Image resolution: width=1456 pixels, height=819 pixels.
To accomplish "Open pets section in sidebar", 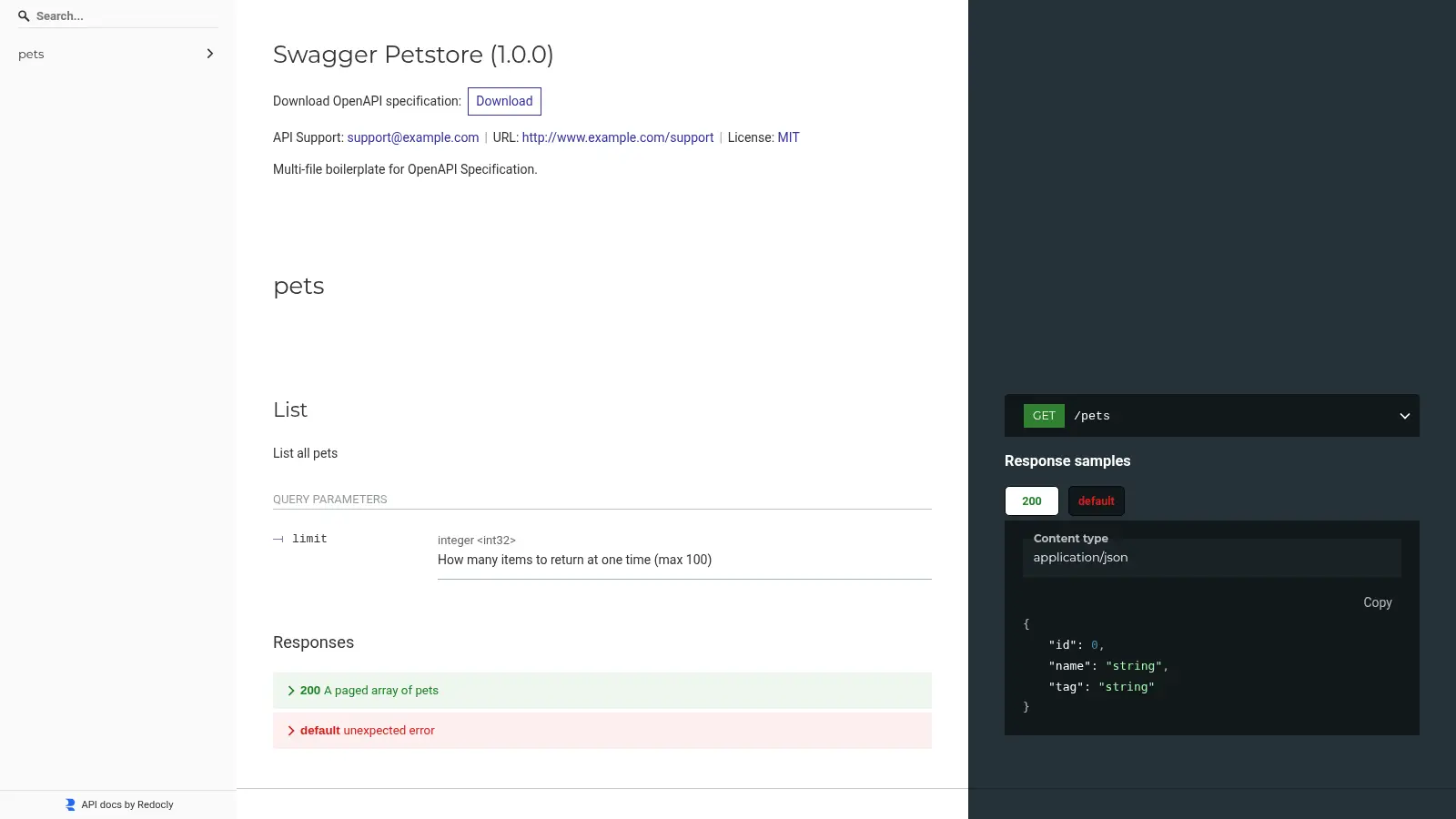I will point(118,54).
